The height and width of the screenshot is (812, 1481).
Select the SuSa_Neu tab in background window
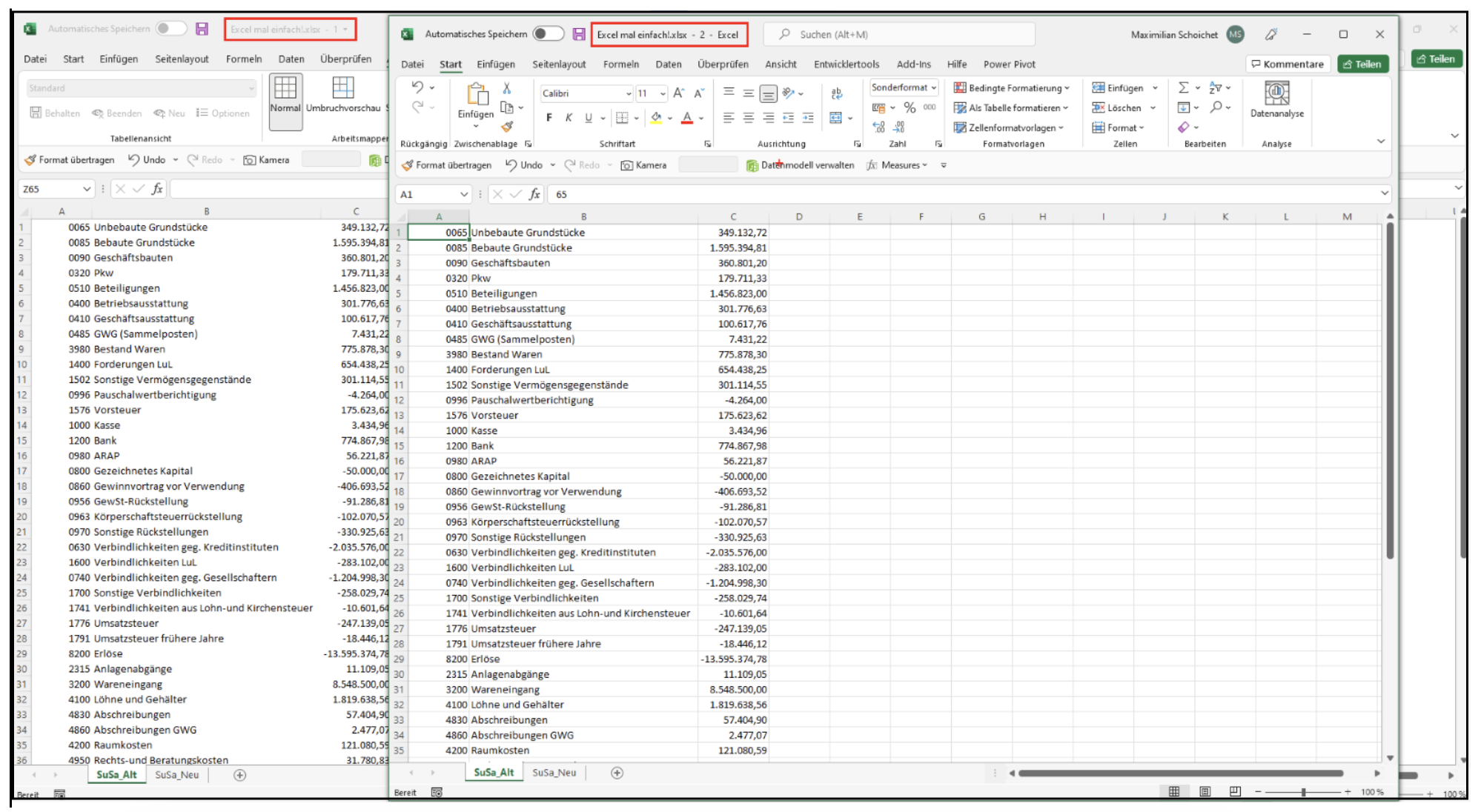[x=177, y=775]
